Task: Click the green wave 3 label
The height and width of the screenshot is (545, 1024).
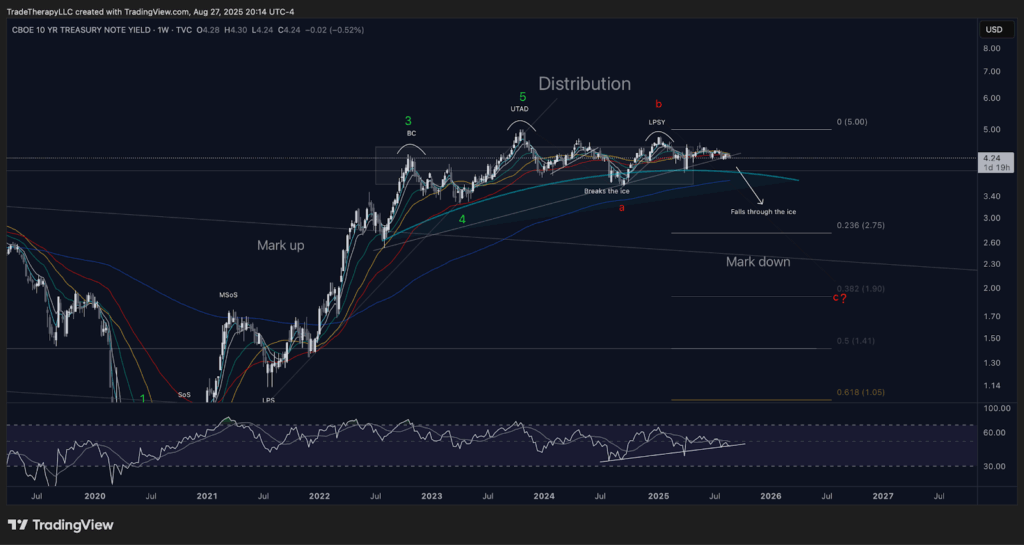Action: click(x=409, y=120)
